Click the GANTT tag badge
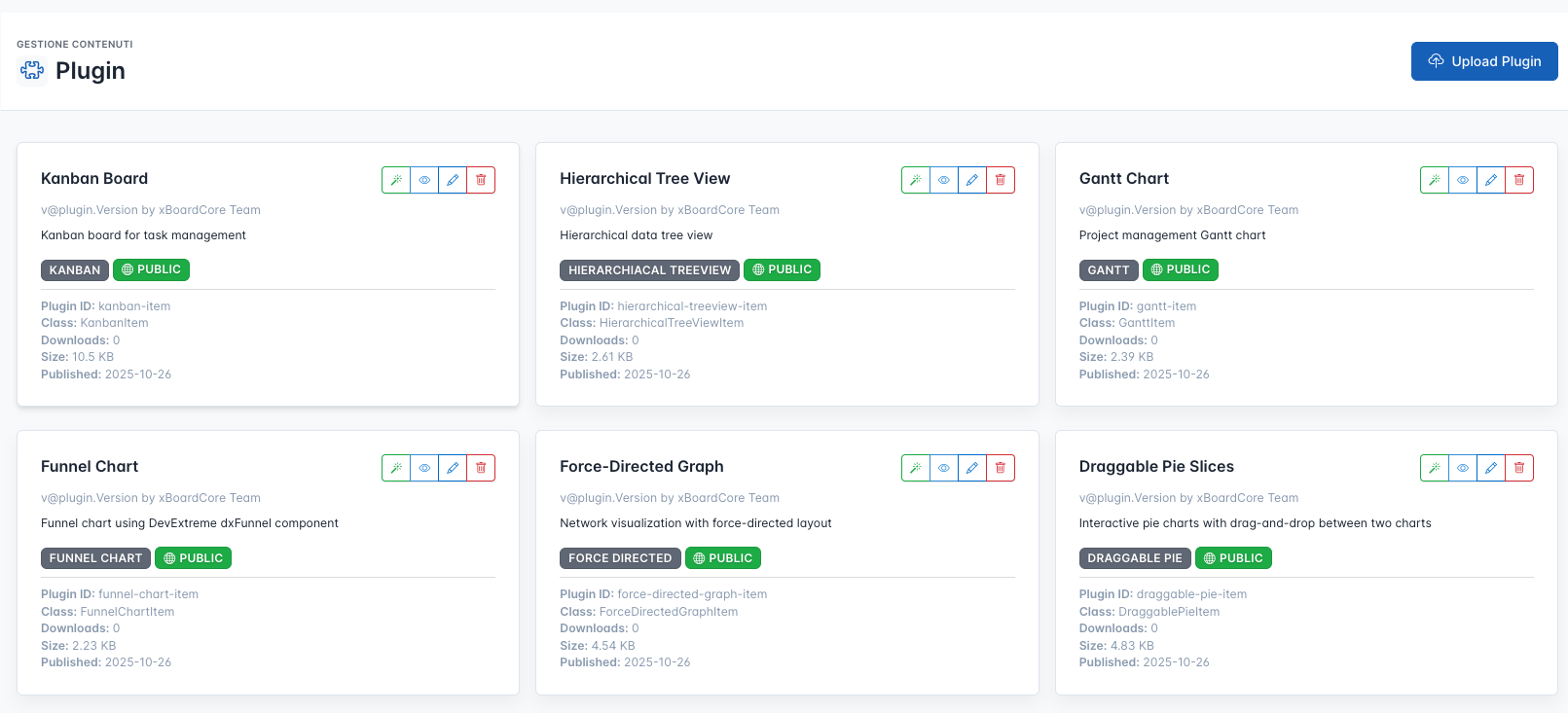 [x=1109, y=270]
